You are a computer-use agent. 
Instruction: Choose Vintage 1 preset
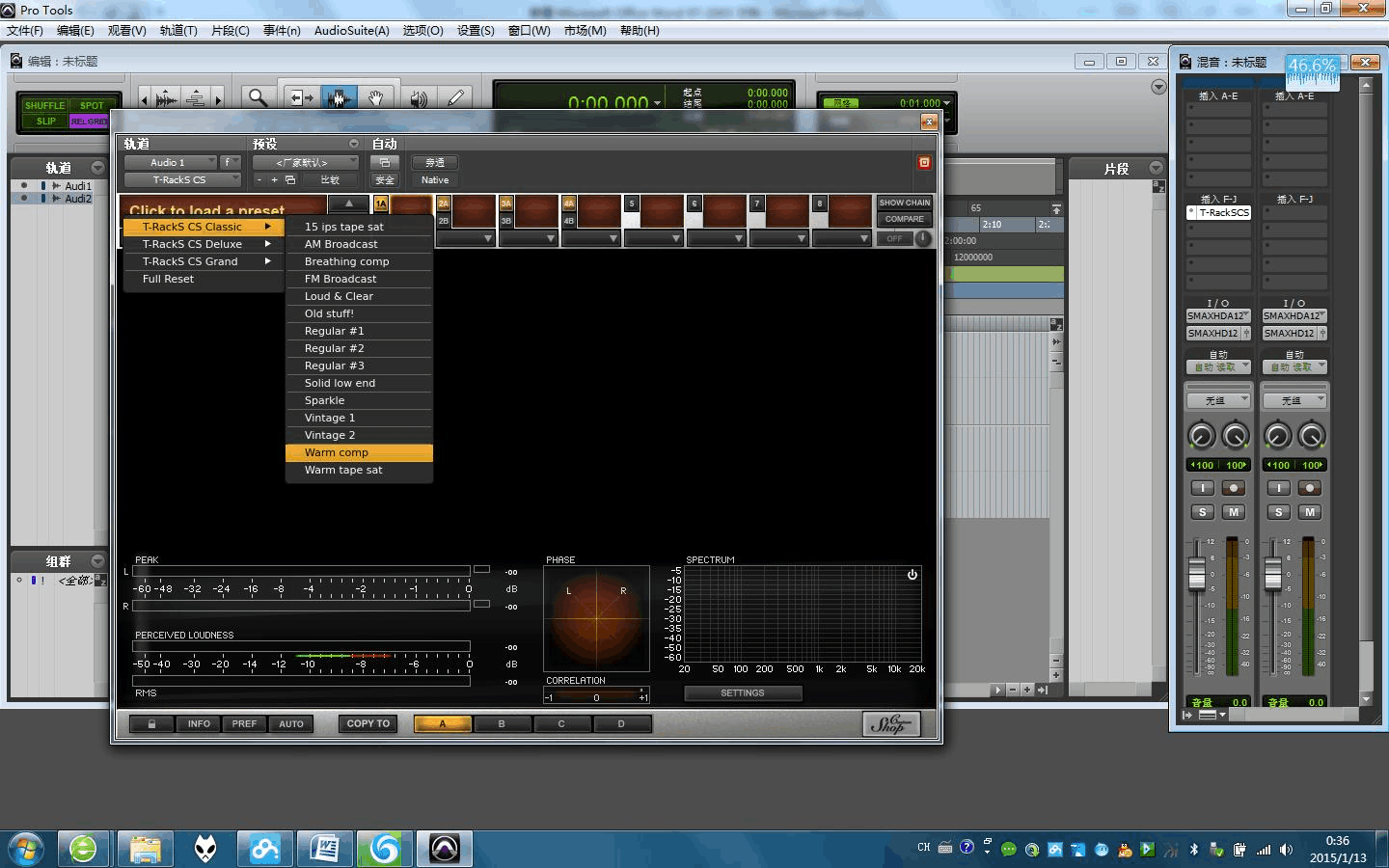[359, 419]
